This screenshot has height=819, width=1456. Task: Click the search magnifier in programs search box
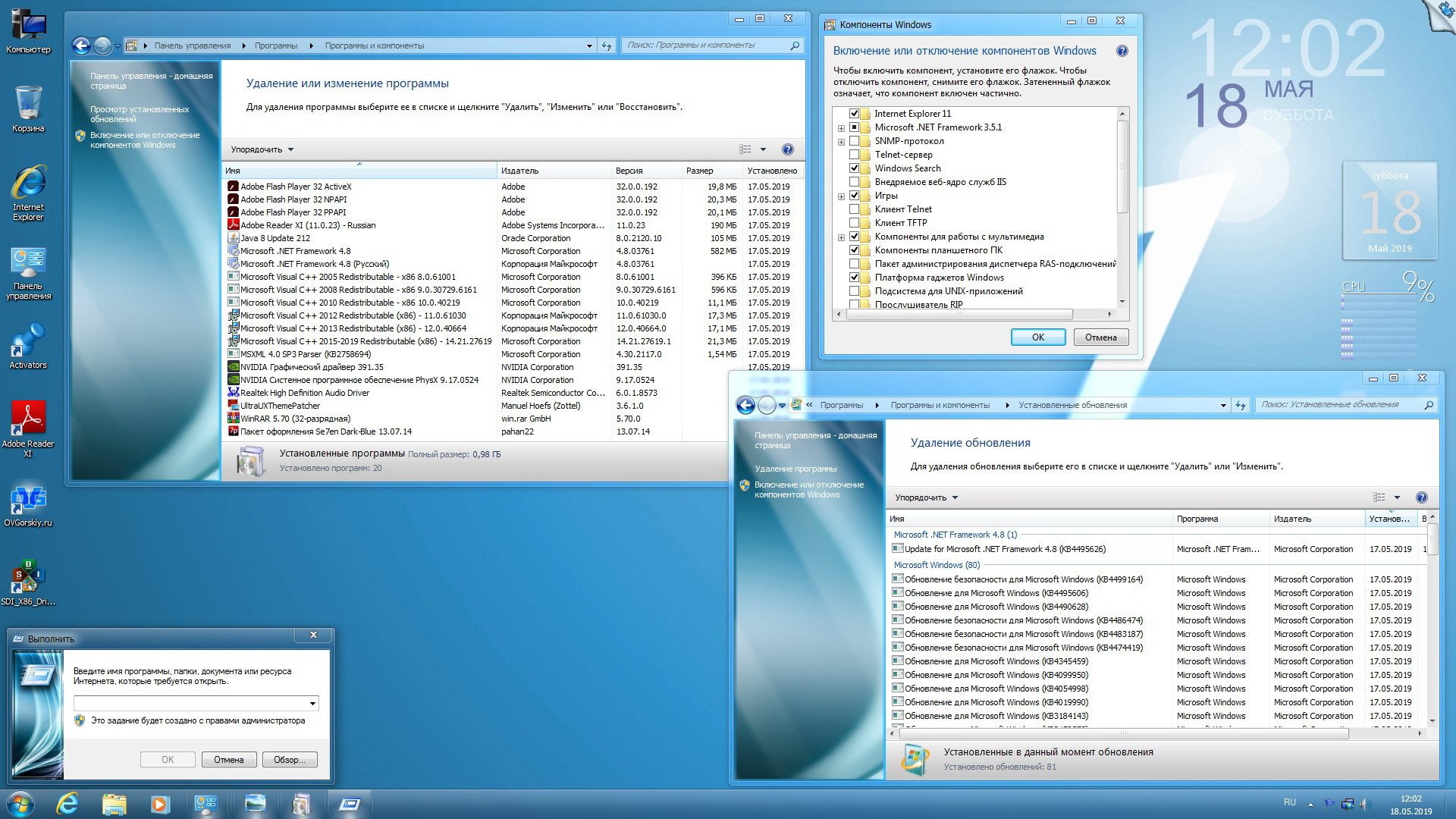(x=794, y=45)
